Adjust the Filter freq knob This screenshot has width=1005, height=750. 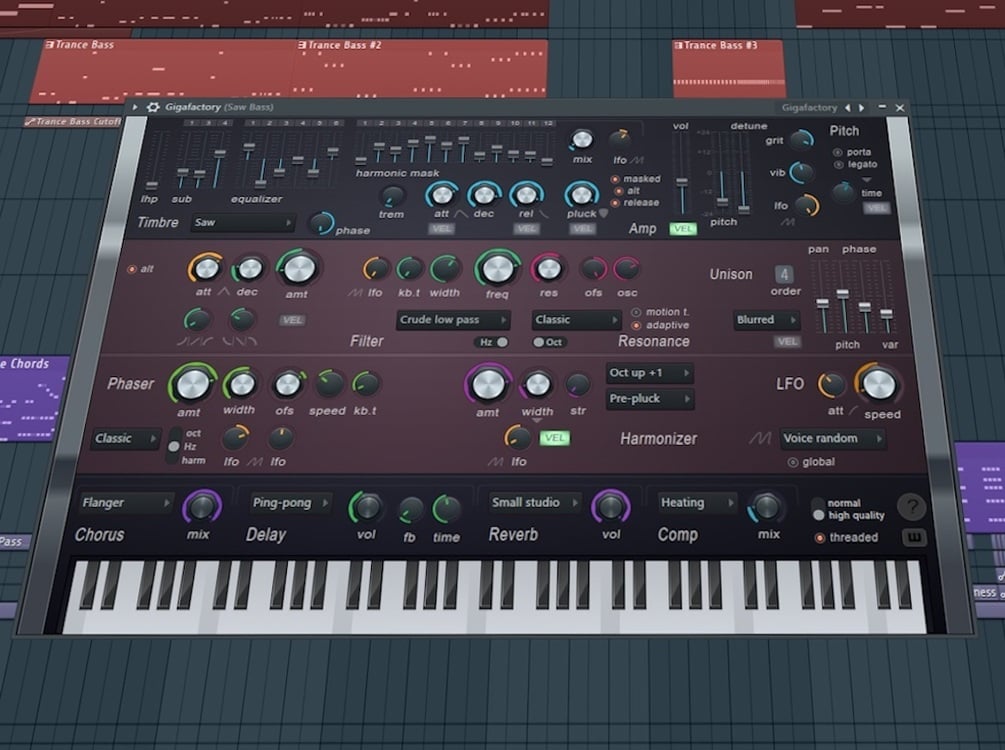pos(497,269)
